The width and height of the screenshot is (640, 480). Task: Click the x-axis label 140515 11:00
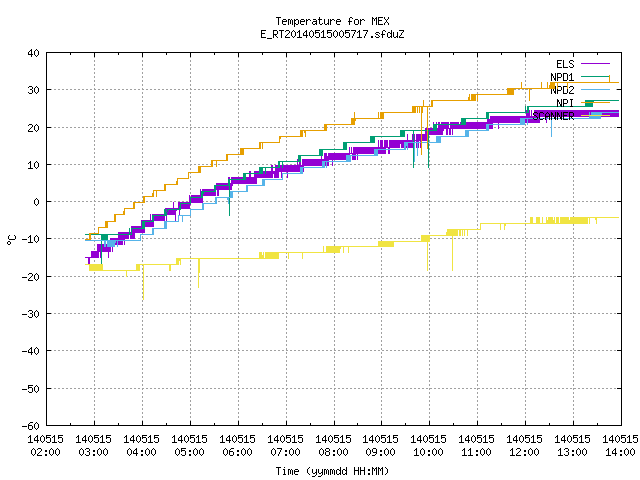click(476, 445)
